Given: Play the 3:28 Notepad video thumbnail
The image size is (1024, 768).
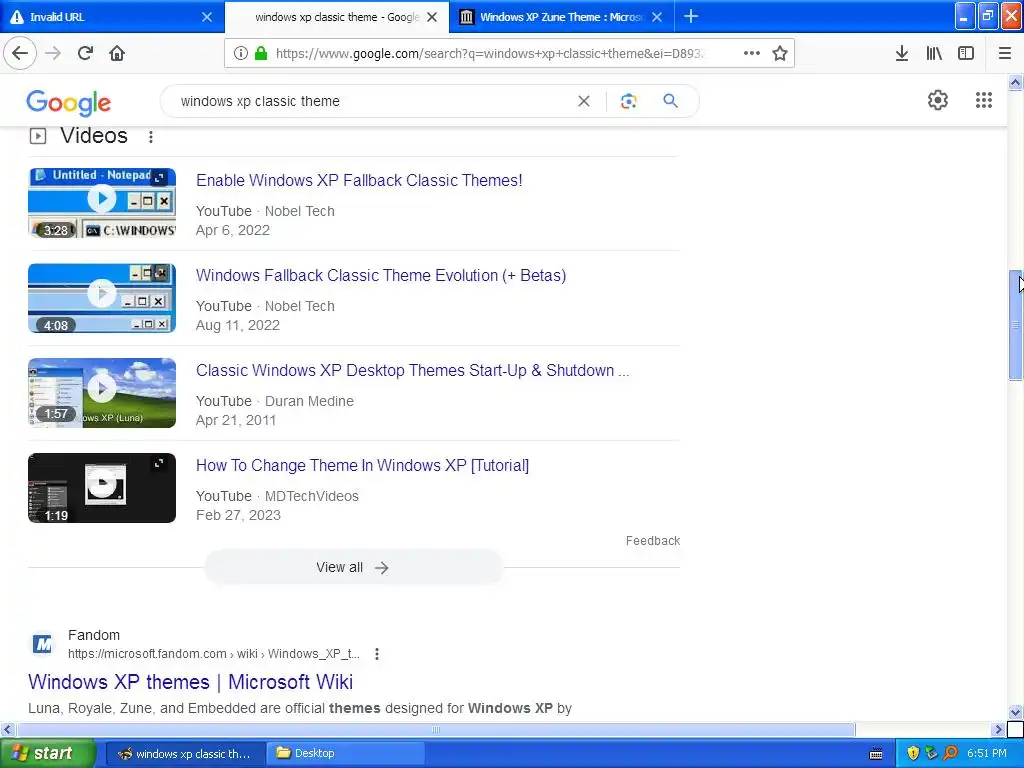Looking at the screenshot, I should click(x=102, y=203).
